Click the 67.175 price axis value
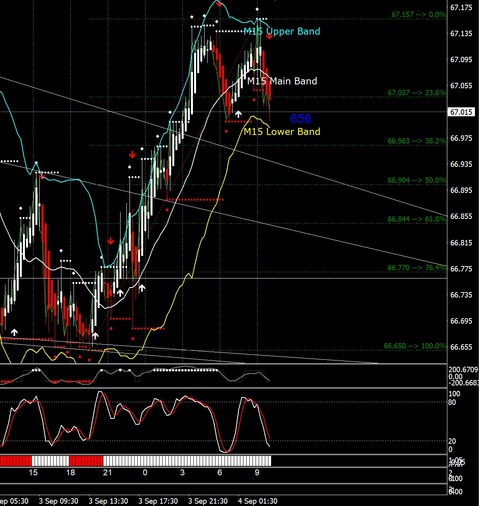Image resolution: width=480 pixels, height=506 pixels. (461, 7)
